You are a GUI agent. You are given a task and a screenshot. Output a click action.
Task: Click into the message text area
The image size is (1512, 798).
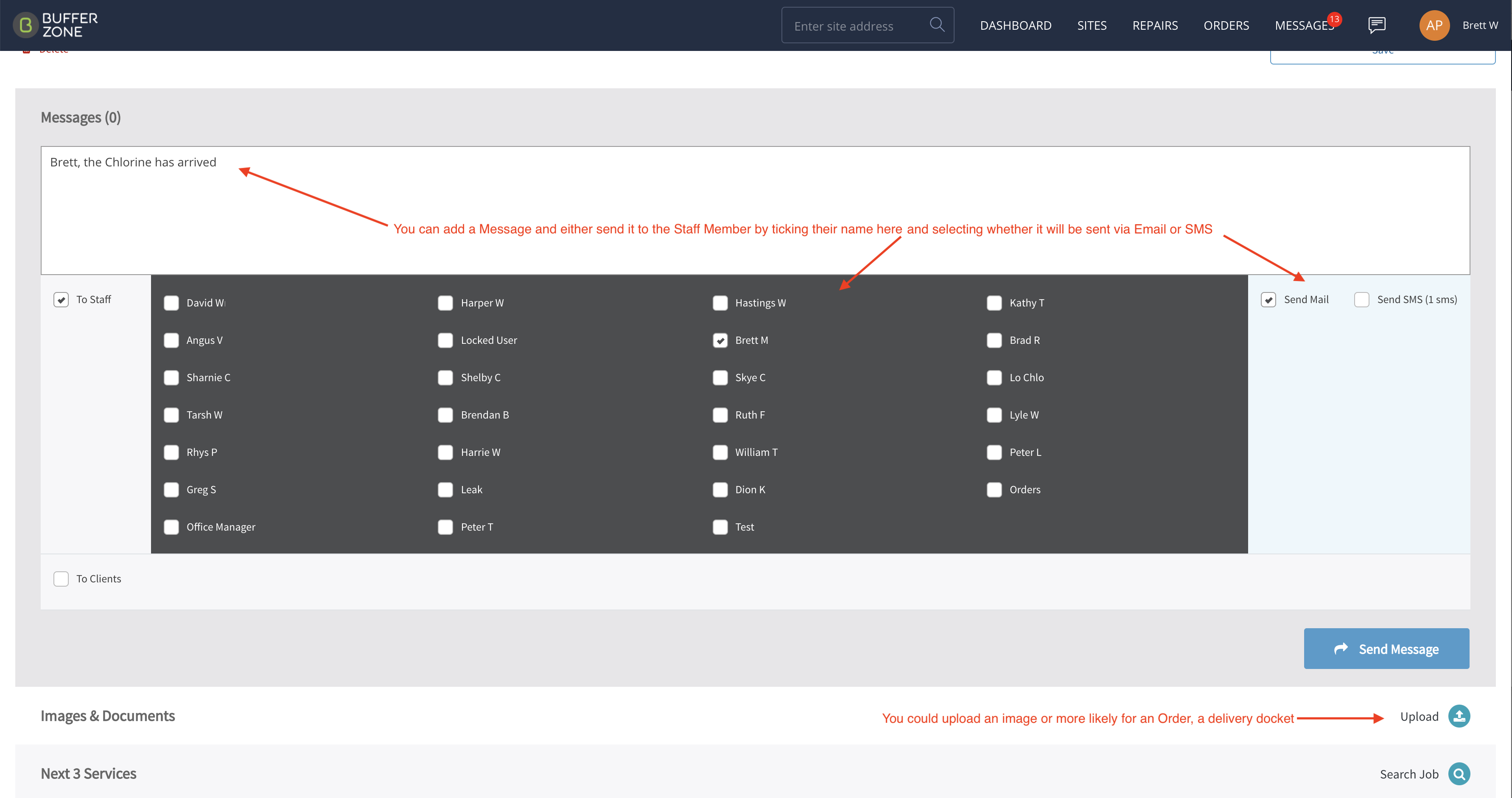pyautogui.click(x=755, y=210)
